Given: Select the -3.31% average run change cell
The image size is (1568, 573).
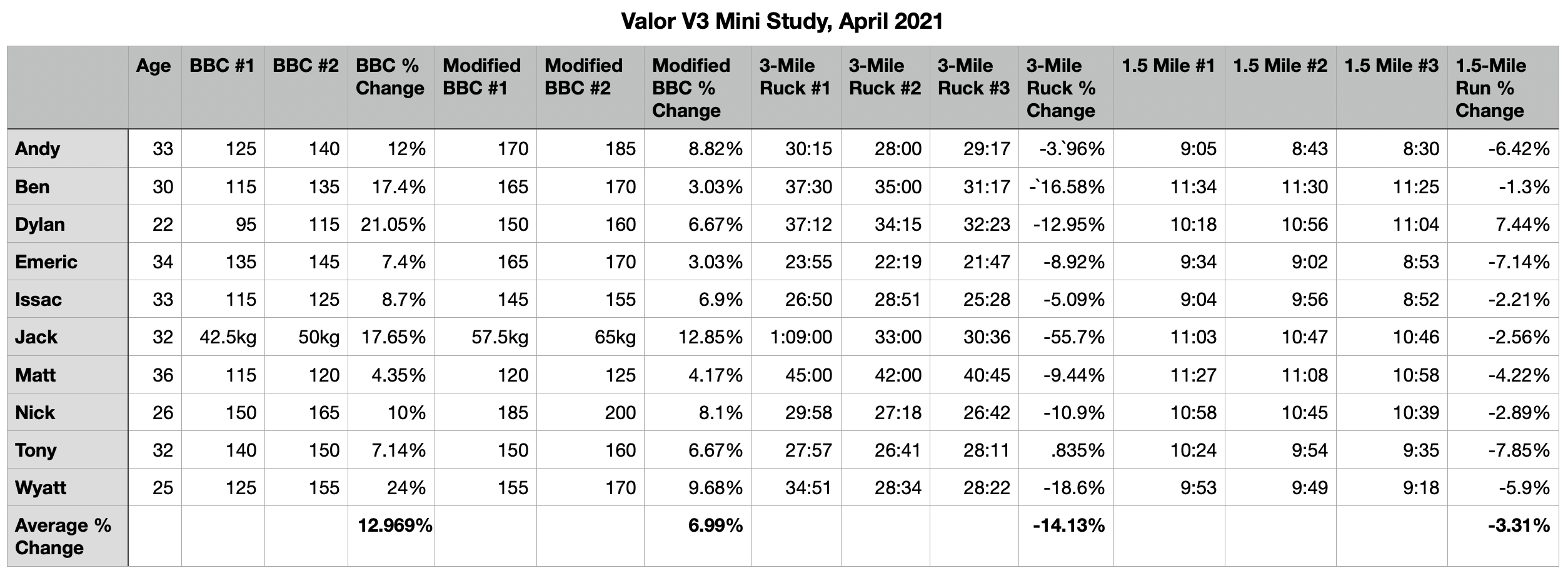Looking at the screenshot, I should [1518, 525].
